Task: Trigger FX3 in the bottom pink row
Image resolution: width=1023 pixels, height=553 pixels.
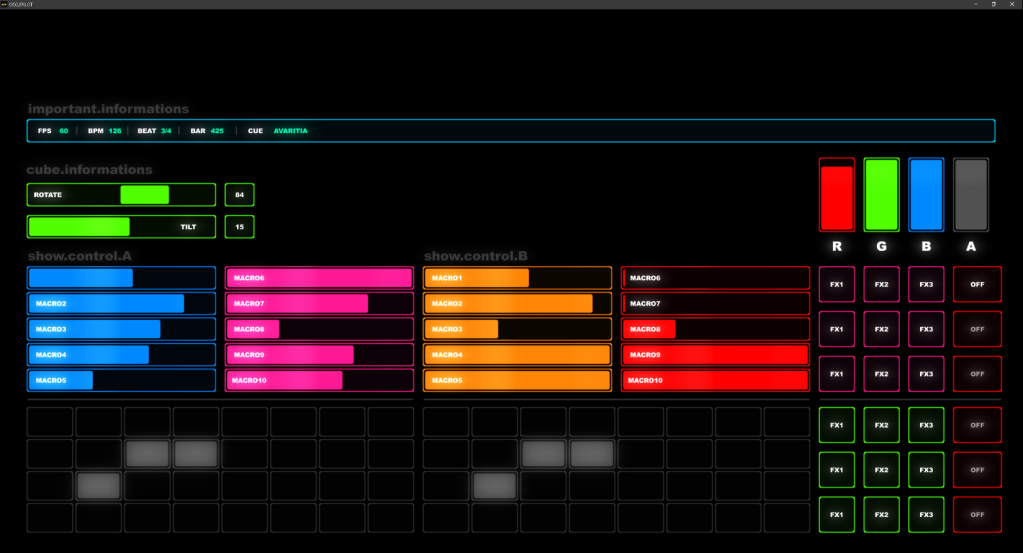Action: [926, 374]
